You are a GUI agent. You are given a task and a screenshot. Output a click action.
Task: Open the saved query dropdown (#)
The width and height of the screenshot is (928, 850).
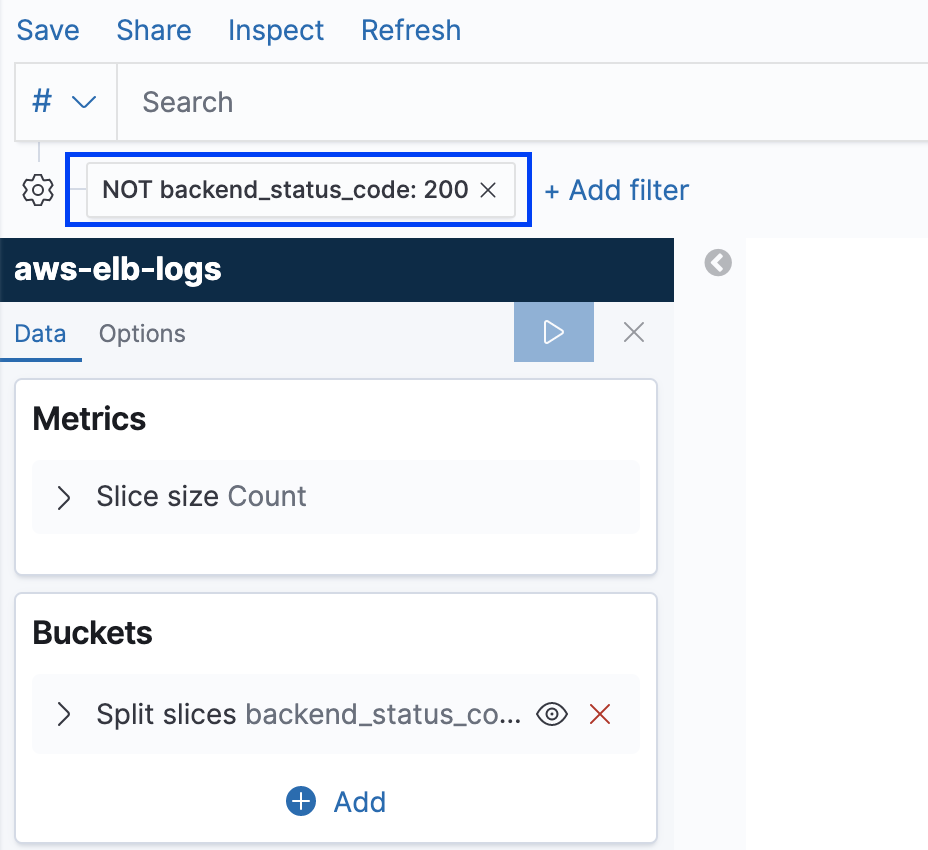point(65,102)
